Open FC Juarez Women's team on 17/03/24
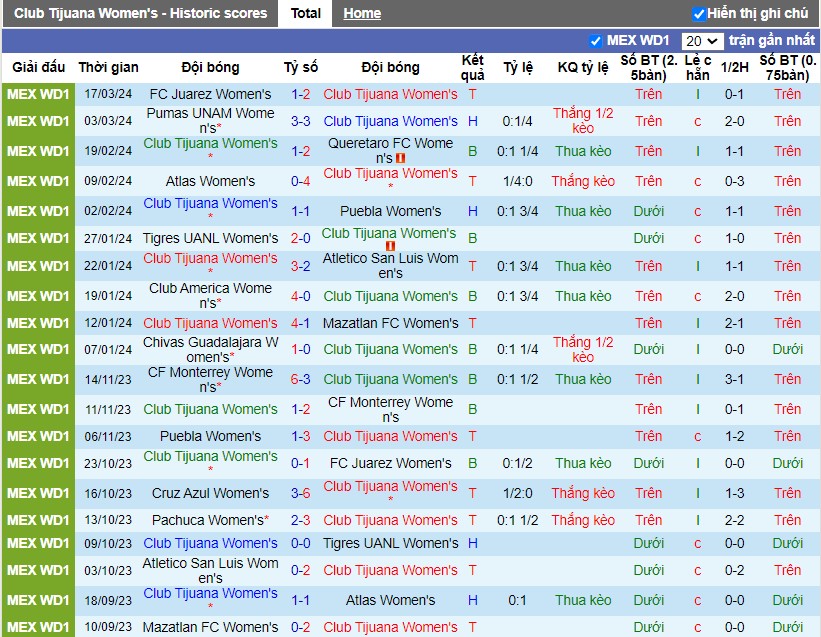821x637 pixels. pyautogui.click(x=210, y=94)
